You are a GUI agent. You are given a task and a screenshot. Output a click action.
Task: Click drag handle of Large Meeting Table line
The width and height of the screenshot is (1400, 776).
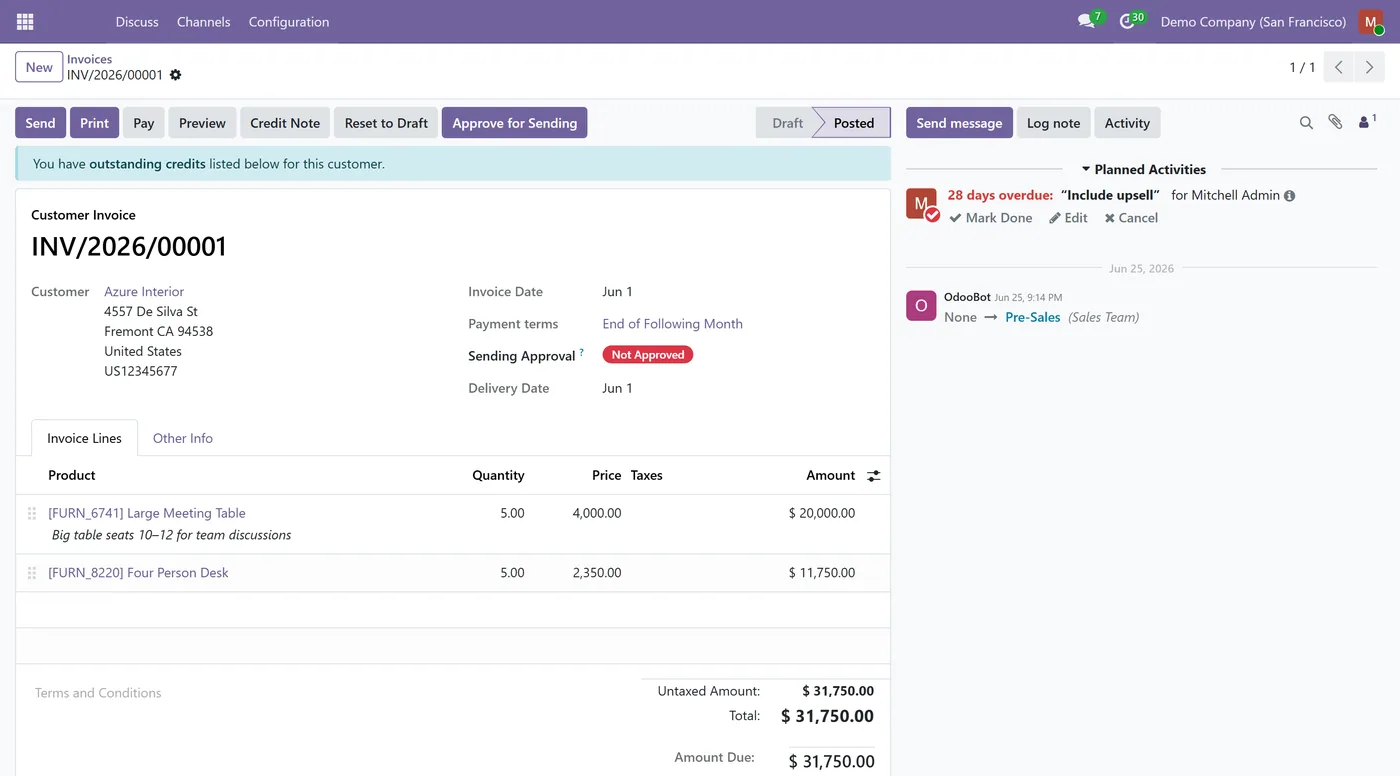tap(32, 513)
